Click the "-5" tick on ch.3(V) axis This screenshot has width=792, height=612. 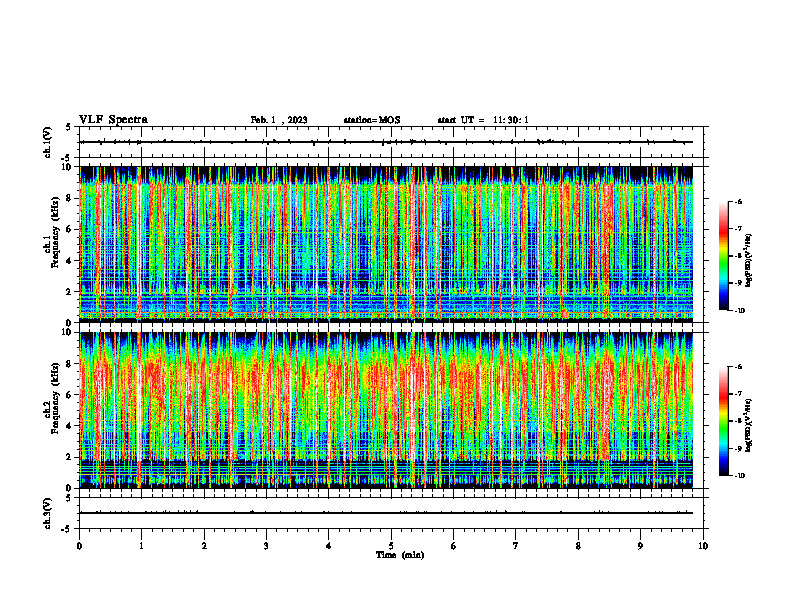[x=66, y=529]
